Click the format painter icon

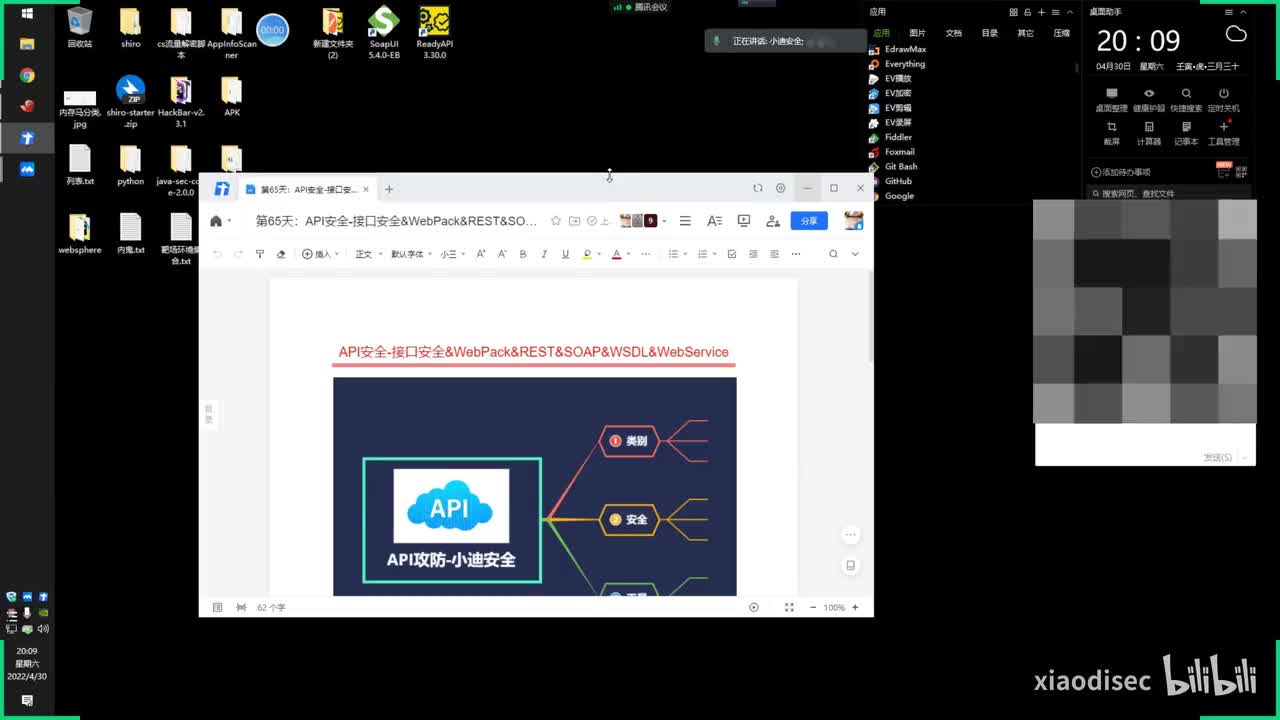click(260, 254)
